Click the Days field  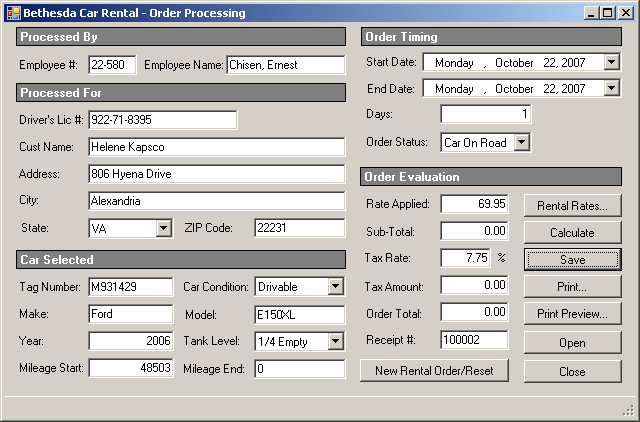point(486,114)
